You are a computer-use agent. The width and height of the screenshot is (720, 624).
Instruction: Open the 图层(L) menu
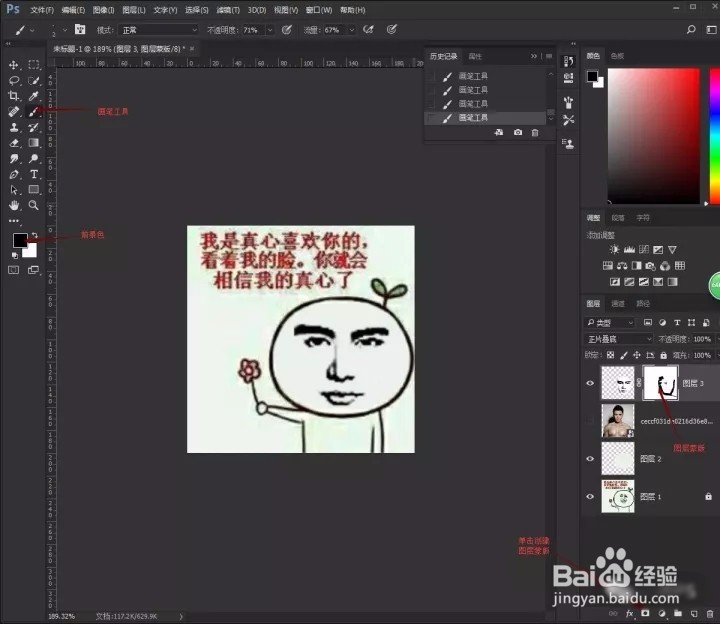[134, 10]
